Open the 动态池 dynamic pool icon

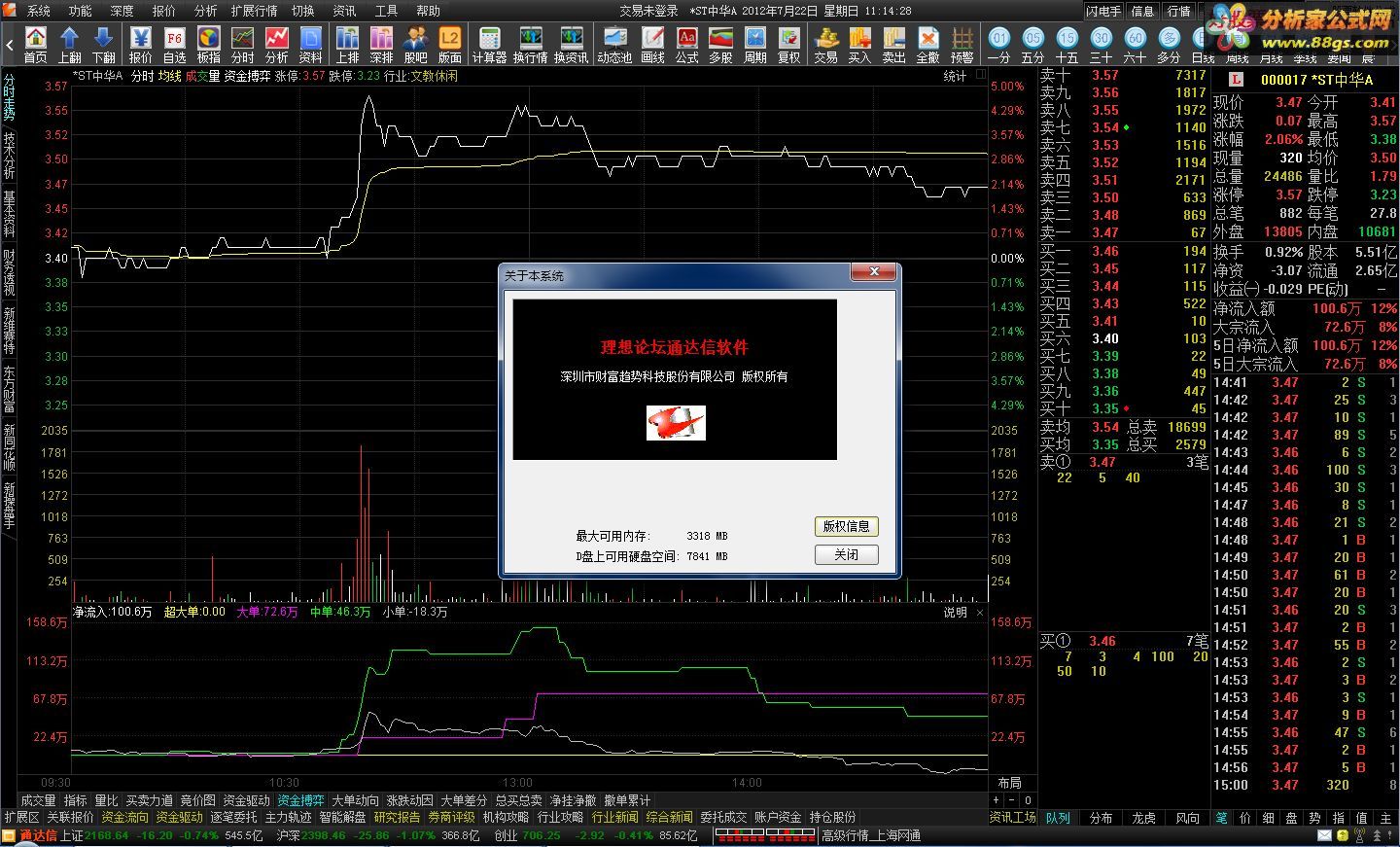point(614,45)
